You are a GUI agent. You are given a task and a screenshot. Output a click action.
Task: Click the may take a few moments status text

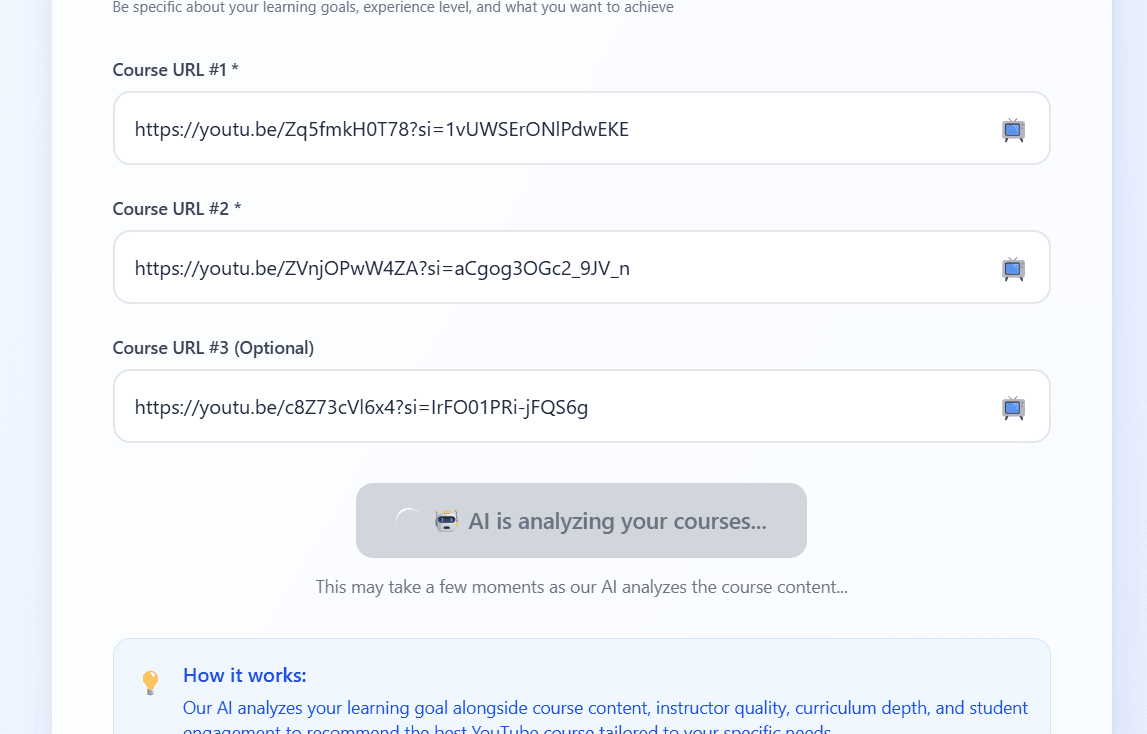coord(580,587)
